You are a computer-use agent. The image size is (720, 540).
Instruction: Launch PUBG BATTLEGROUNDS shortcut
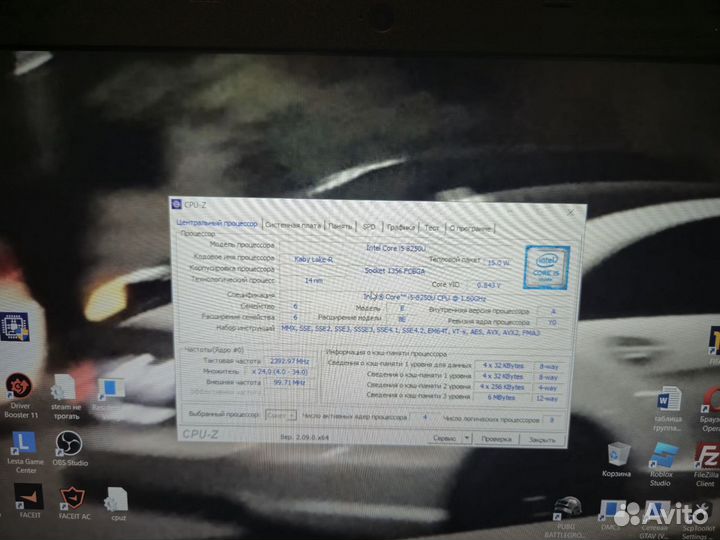tap(567, 518)
